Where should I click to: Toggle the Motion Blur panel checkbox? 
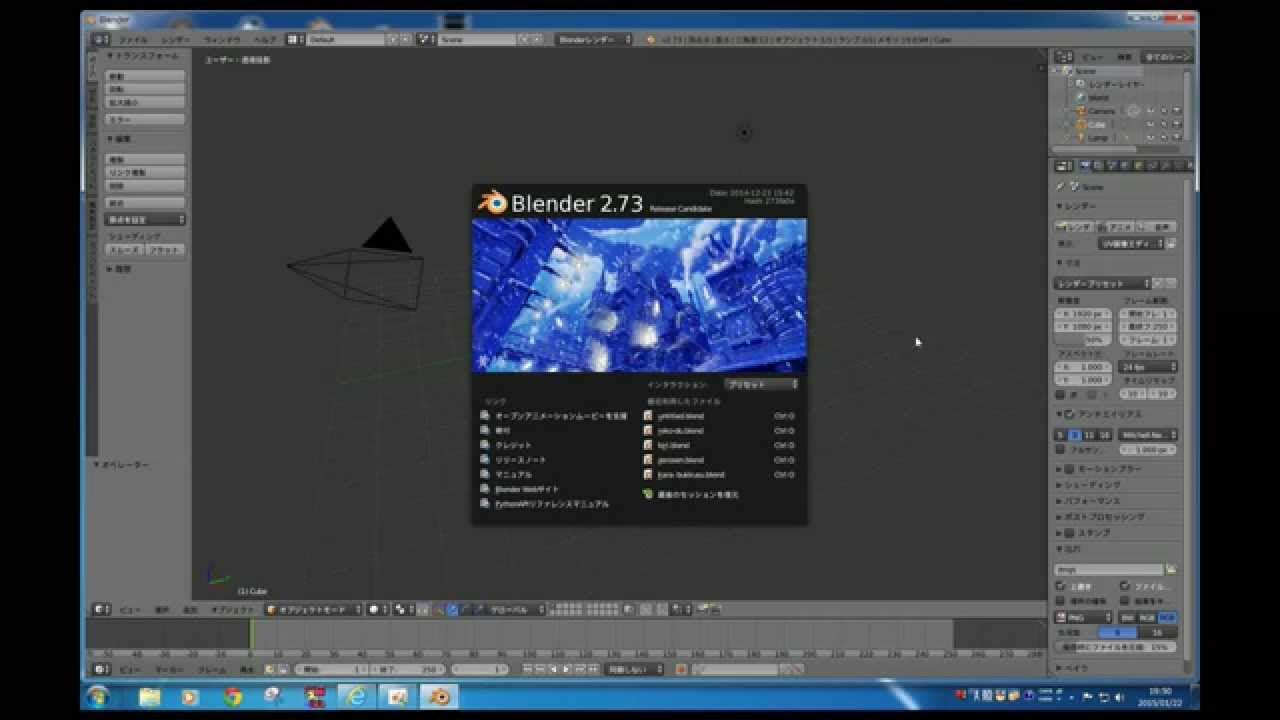click(x=1069, y=469)
